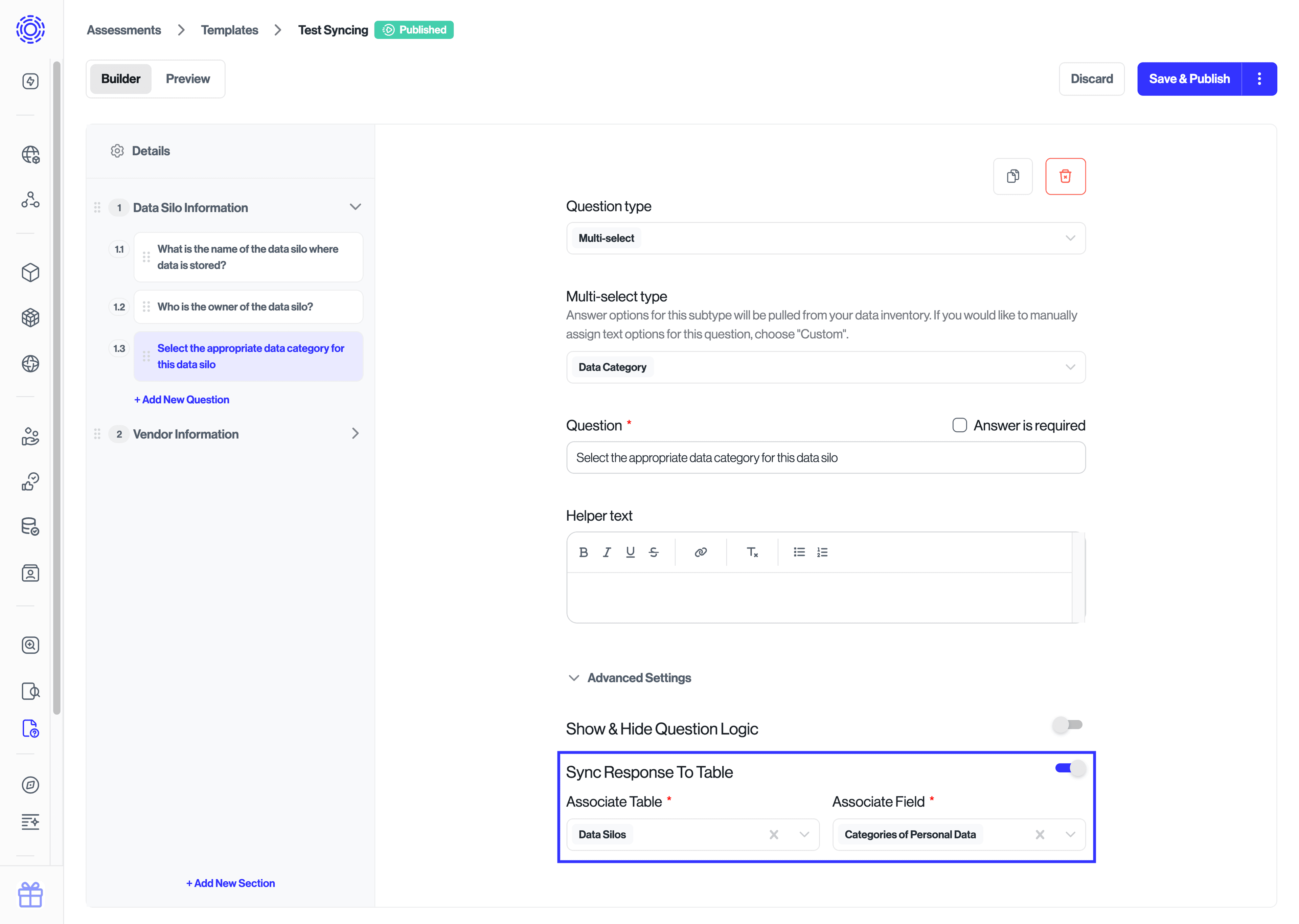This screenshot has width=1299, height=924.
Task: Open the database with checkmark icon
Action: [30, 526]
